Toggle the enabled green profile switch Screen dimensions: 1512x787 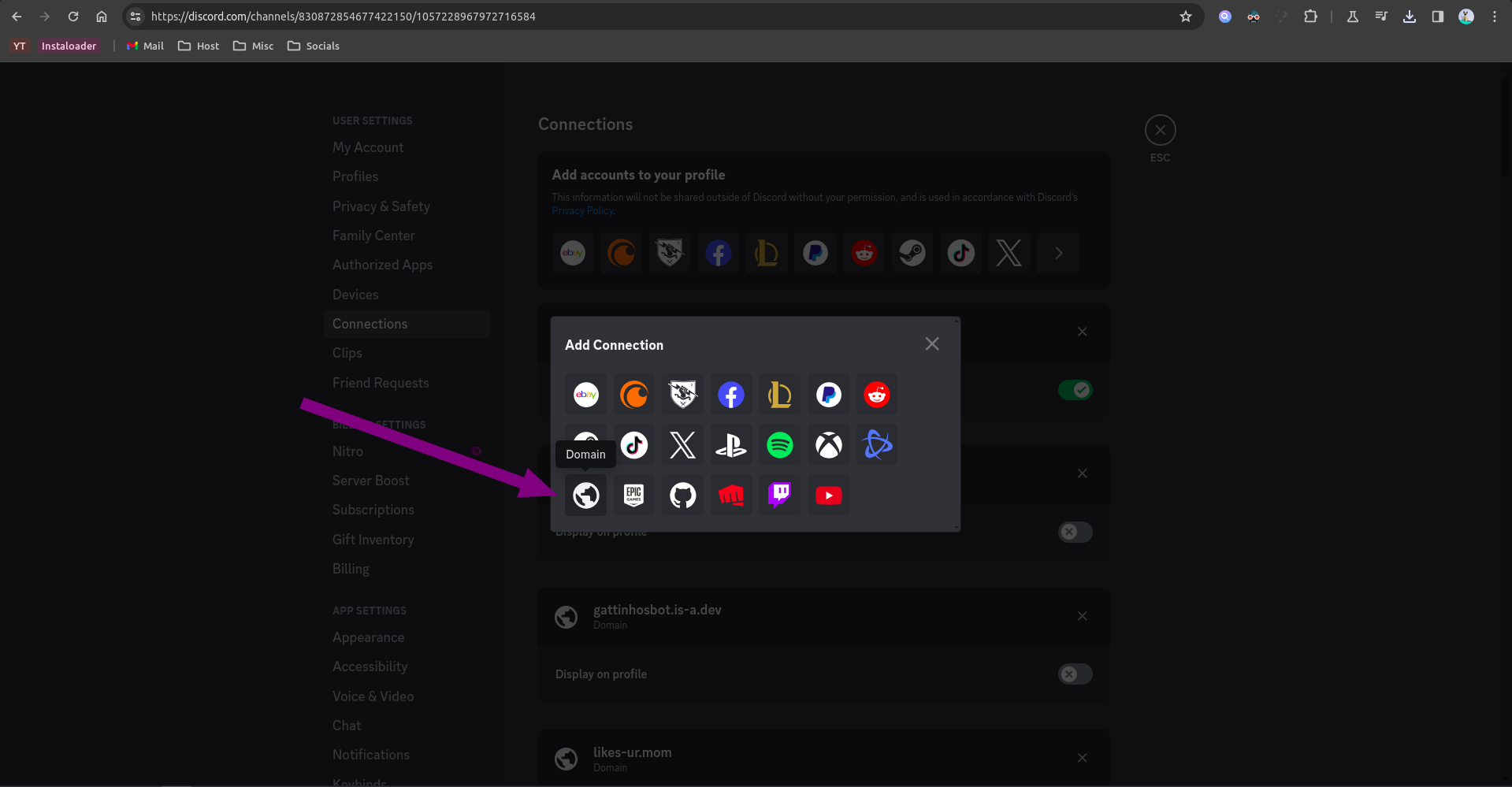(x=1075, y=390)
